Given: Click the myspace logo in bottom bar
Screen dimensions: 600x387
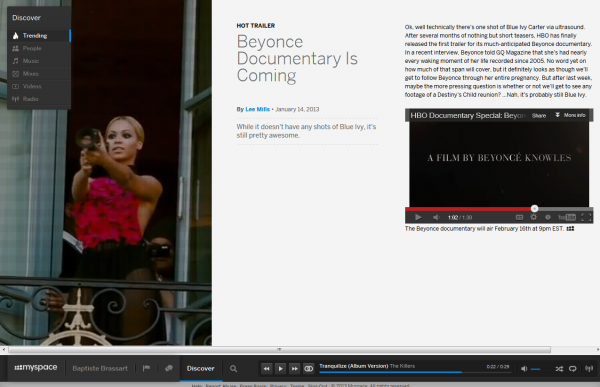Looking at the screenshot, I should pos(36,367).
